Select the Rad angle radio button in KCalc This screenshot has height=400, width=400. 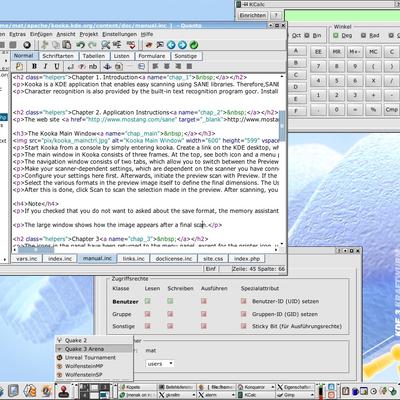pyautogui.click(x=364, y=35)
